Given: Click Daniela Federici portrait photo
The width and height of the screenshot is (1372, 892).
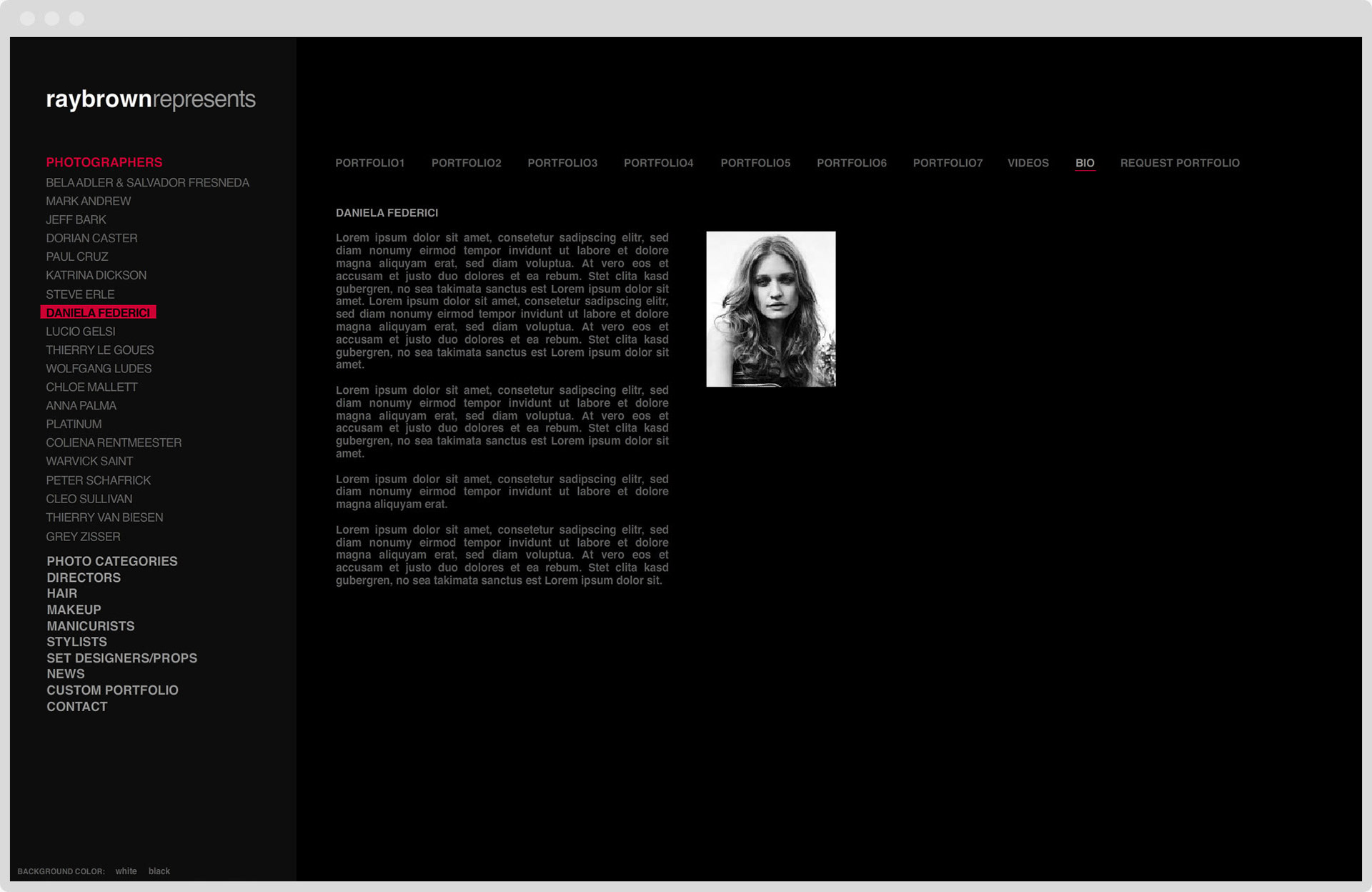Looking at the screenshot, I should point(770,309).
